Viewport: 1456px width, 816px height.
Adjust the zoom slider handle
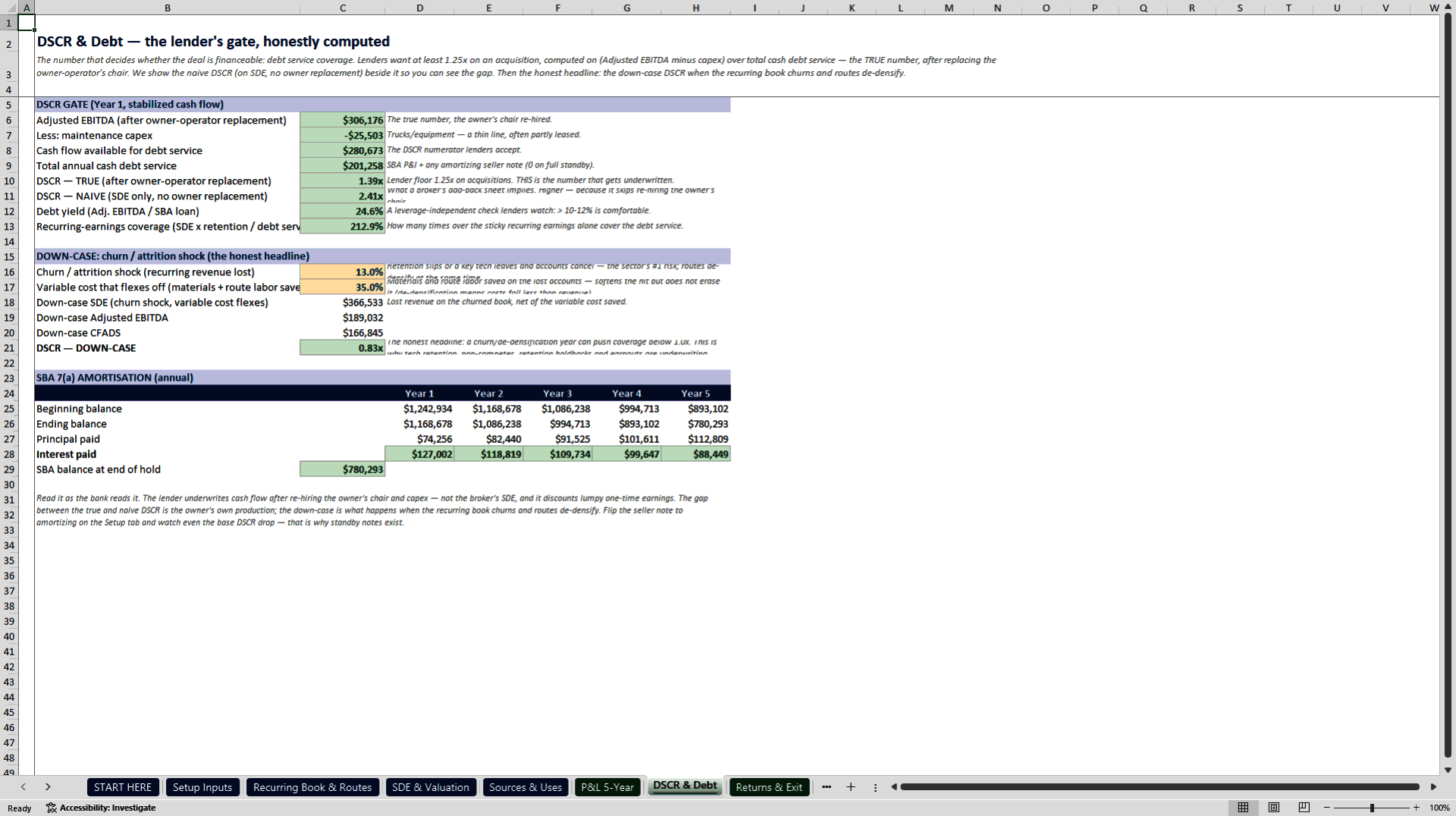[1372, 808]
